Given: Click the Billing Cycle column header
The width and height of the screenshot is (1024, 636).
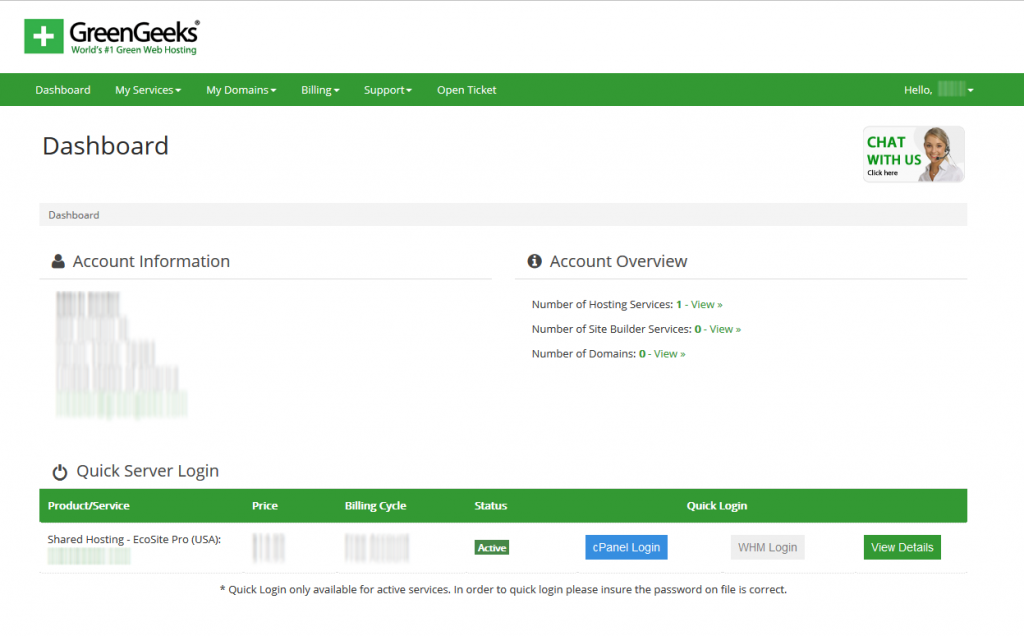Looking at the screenshot, I should click(376, 505).
